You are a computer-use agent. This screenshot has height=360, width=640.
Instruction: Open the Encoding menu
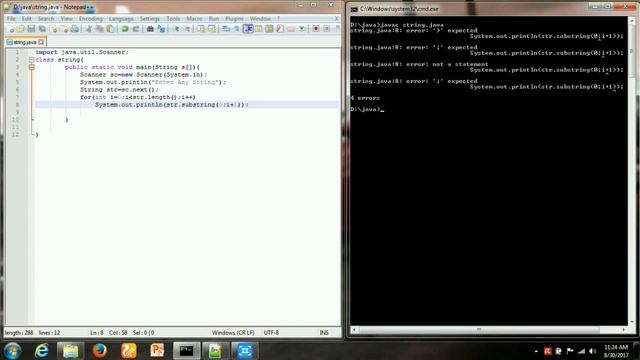(91, 19)
